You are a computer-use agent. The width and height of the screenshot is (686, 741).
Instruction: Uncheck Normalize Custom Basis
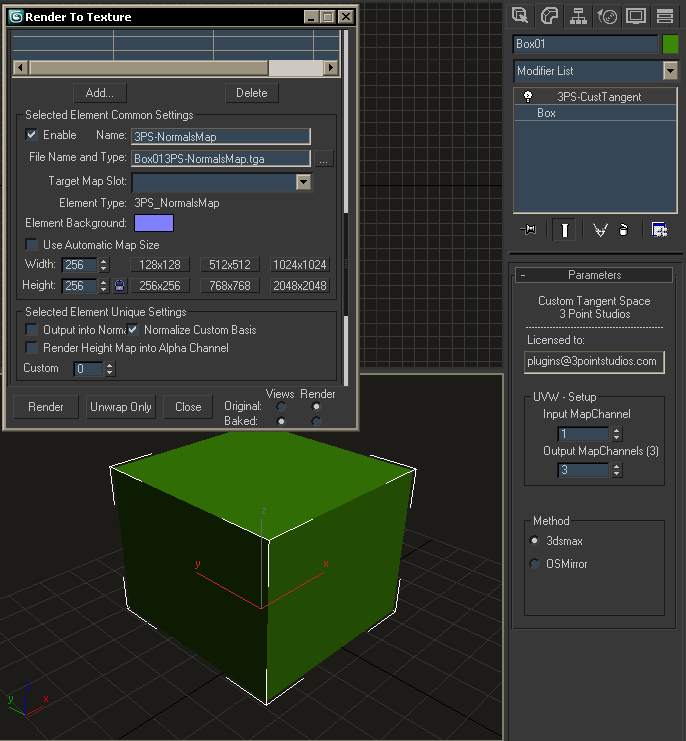point(133,330)
